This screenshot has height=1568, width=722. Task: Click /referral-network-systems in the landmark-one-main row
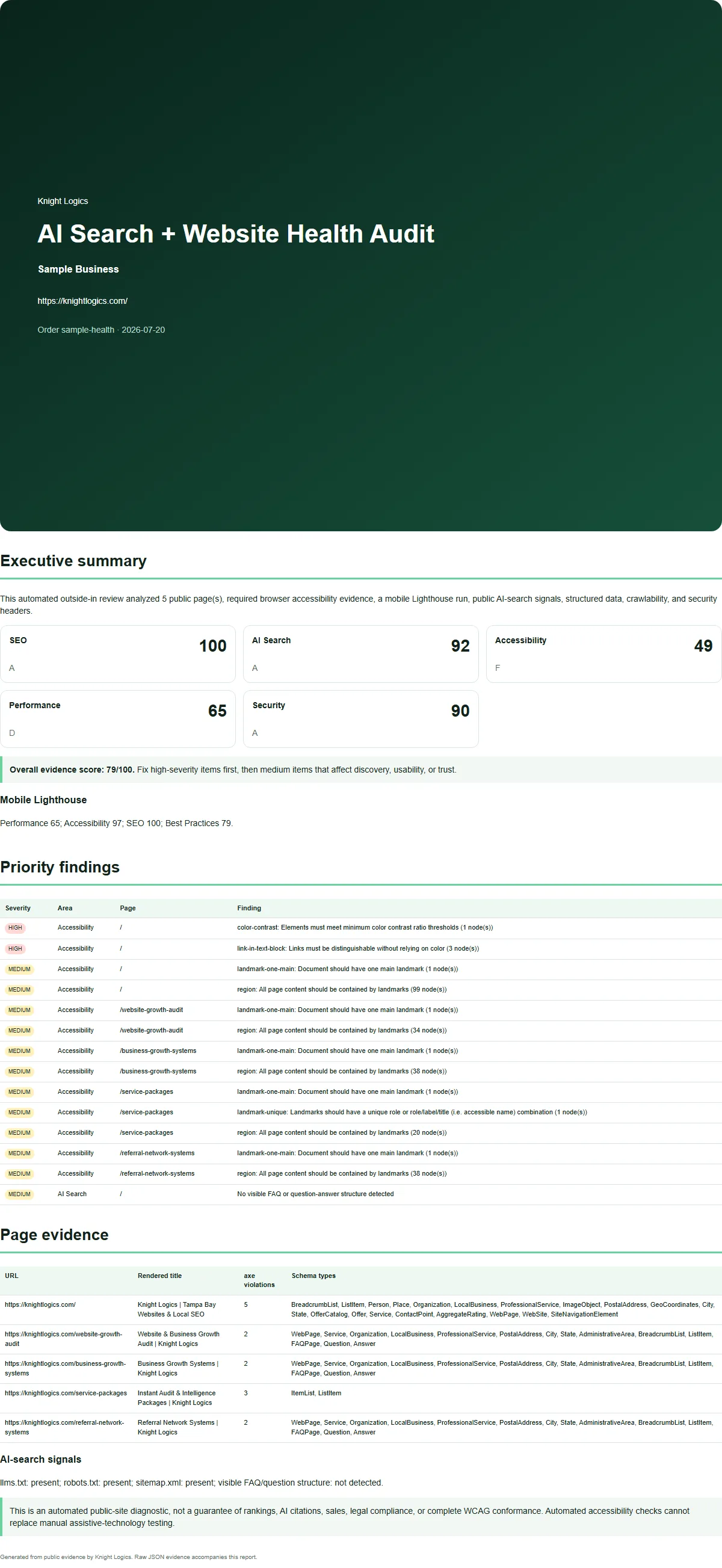[x=157, y=1153]
